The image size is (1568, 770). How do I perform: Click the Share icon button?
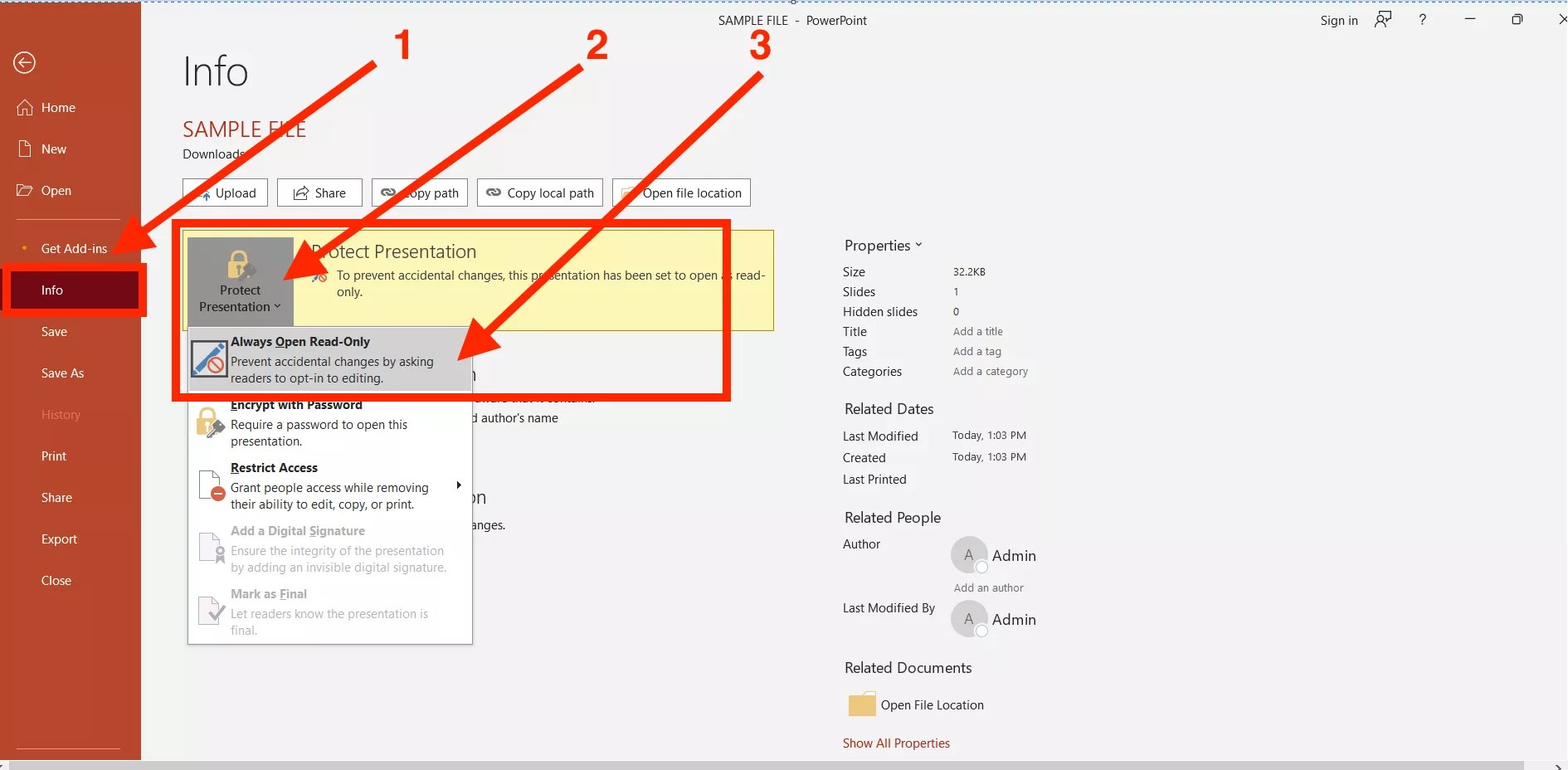[299, 192]
